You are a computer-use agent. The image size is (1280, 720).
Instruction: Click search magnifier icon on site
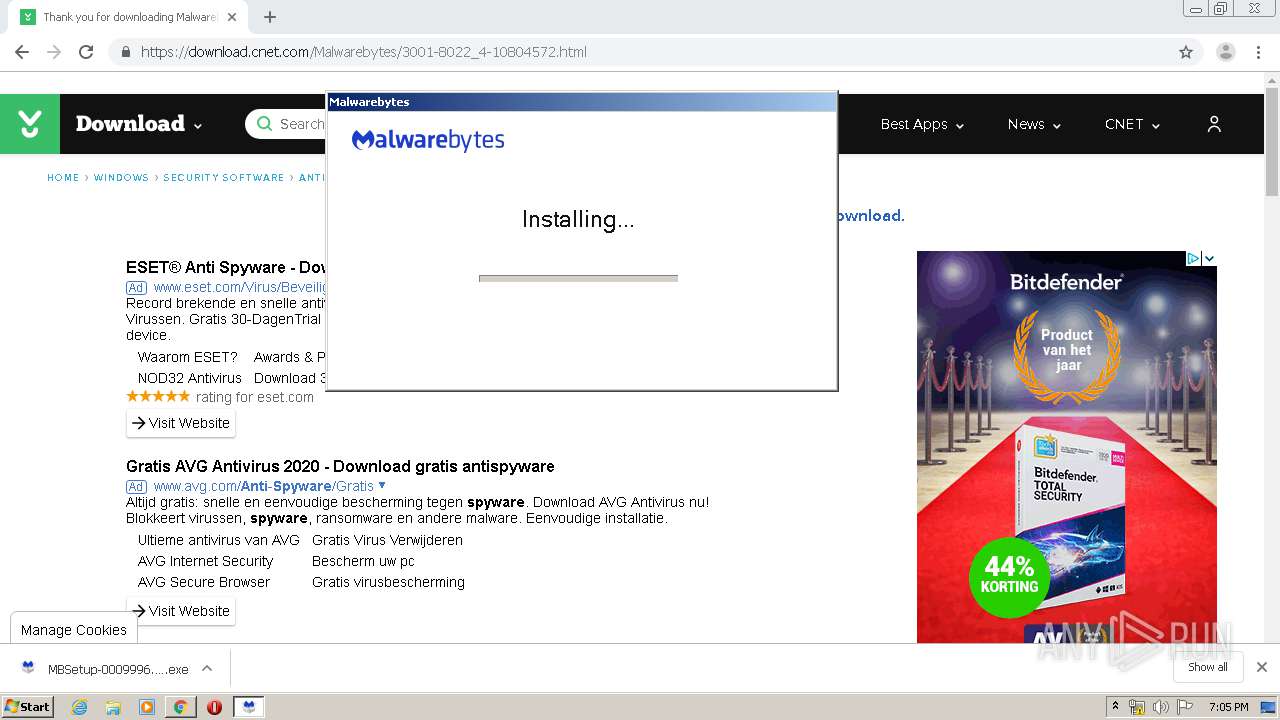(264, 124)
